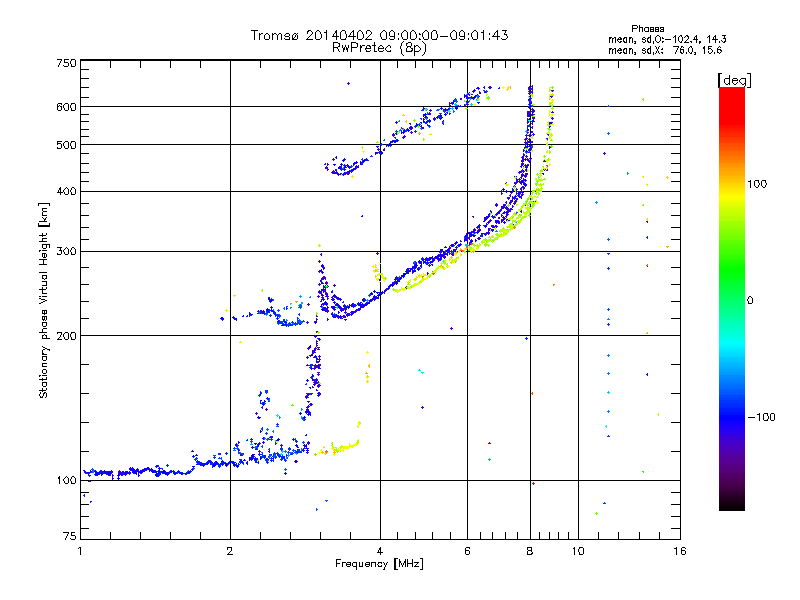Image resolution: width=800 pixels, height=600 pixels.
Task: Click the plot title 'Tromsø 20140402 09:00:00-09:01:43'
Action: point(379,35)
